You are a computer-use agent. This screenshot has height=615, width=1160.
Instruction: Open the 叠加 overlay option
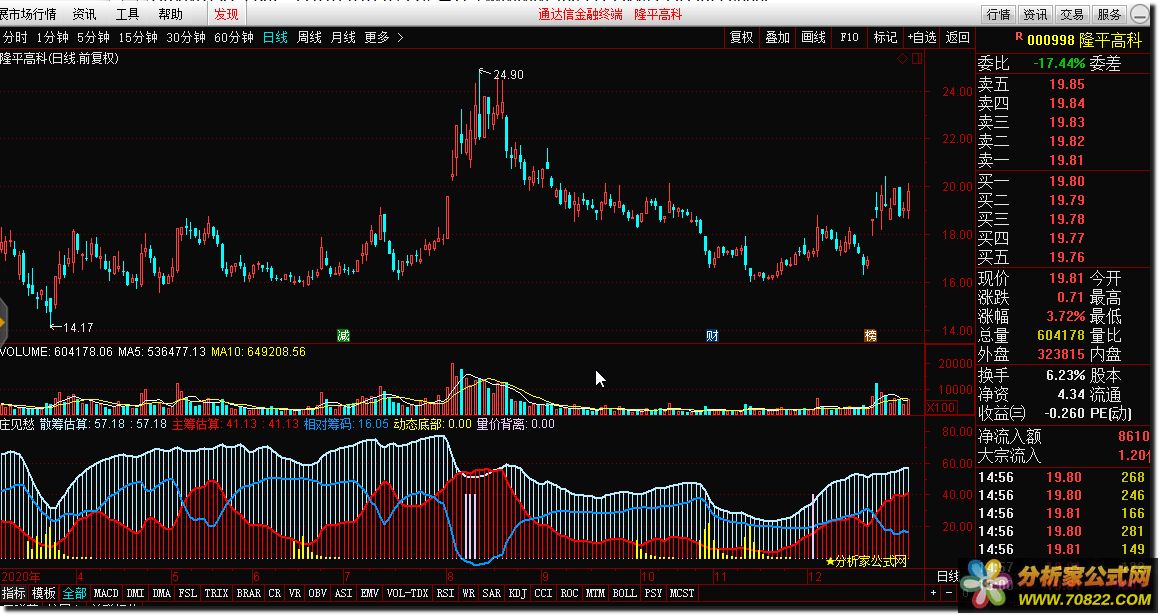[778, 37]
